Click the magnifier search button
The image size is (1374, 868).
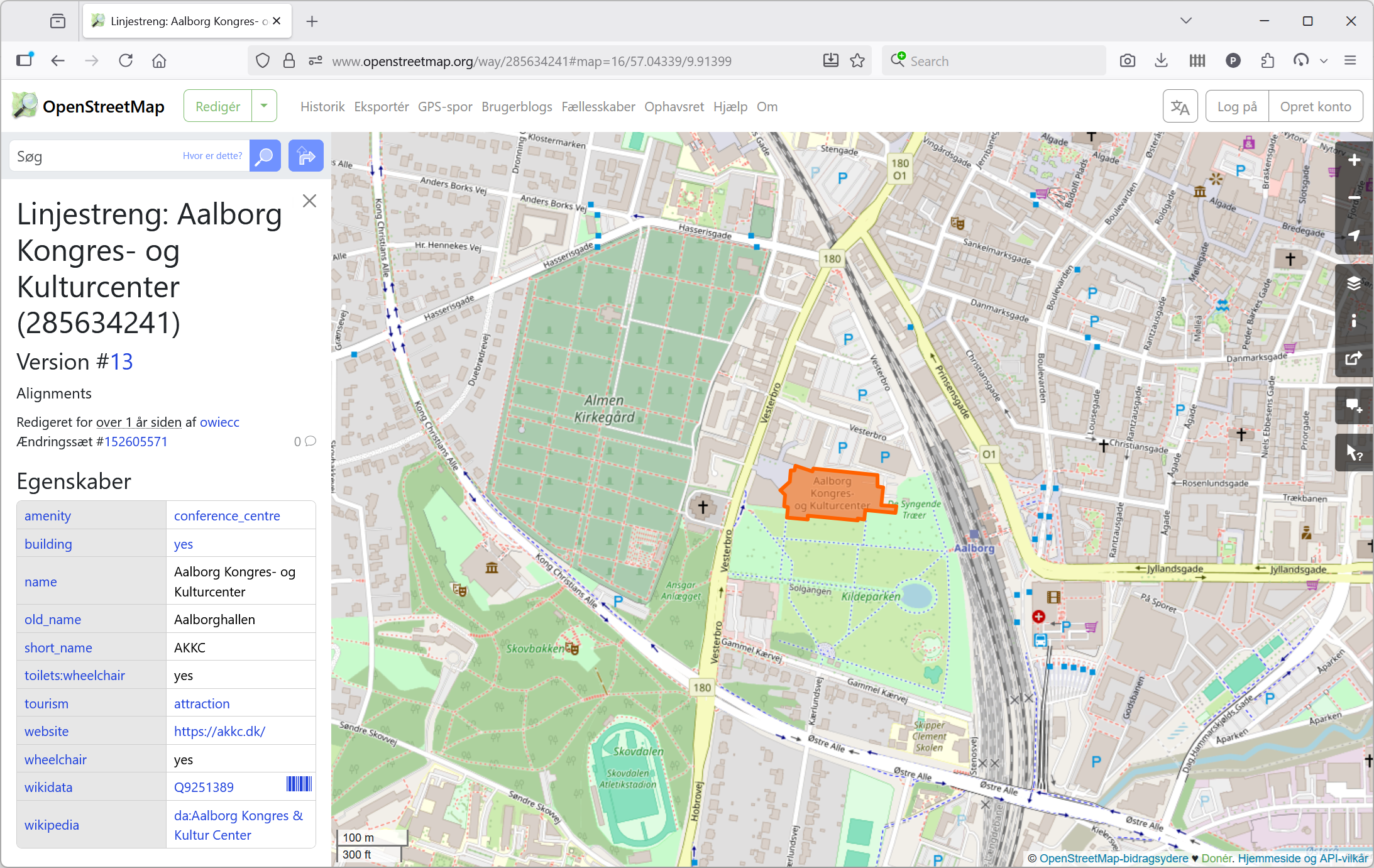point(265,156)
